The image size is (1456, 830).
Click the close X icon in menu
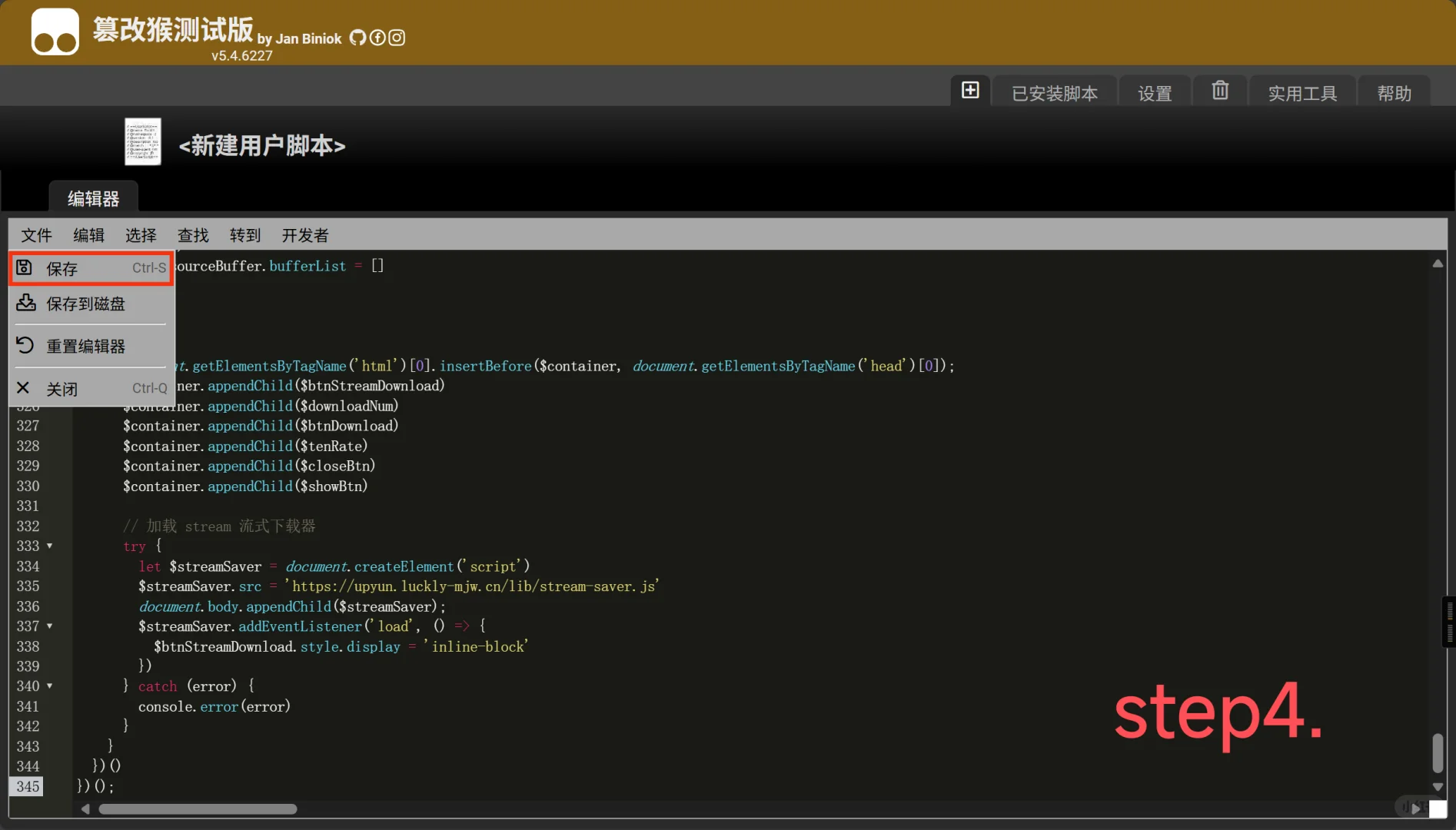point(23,388)
